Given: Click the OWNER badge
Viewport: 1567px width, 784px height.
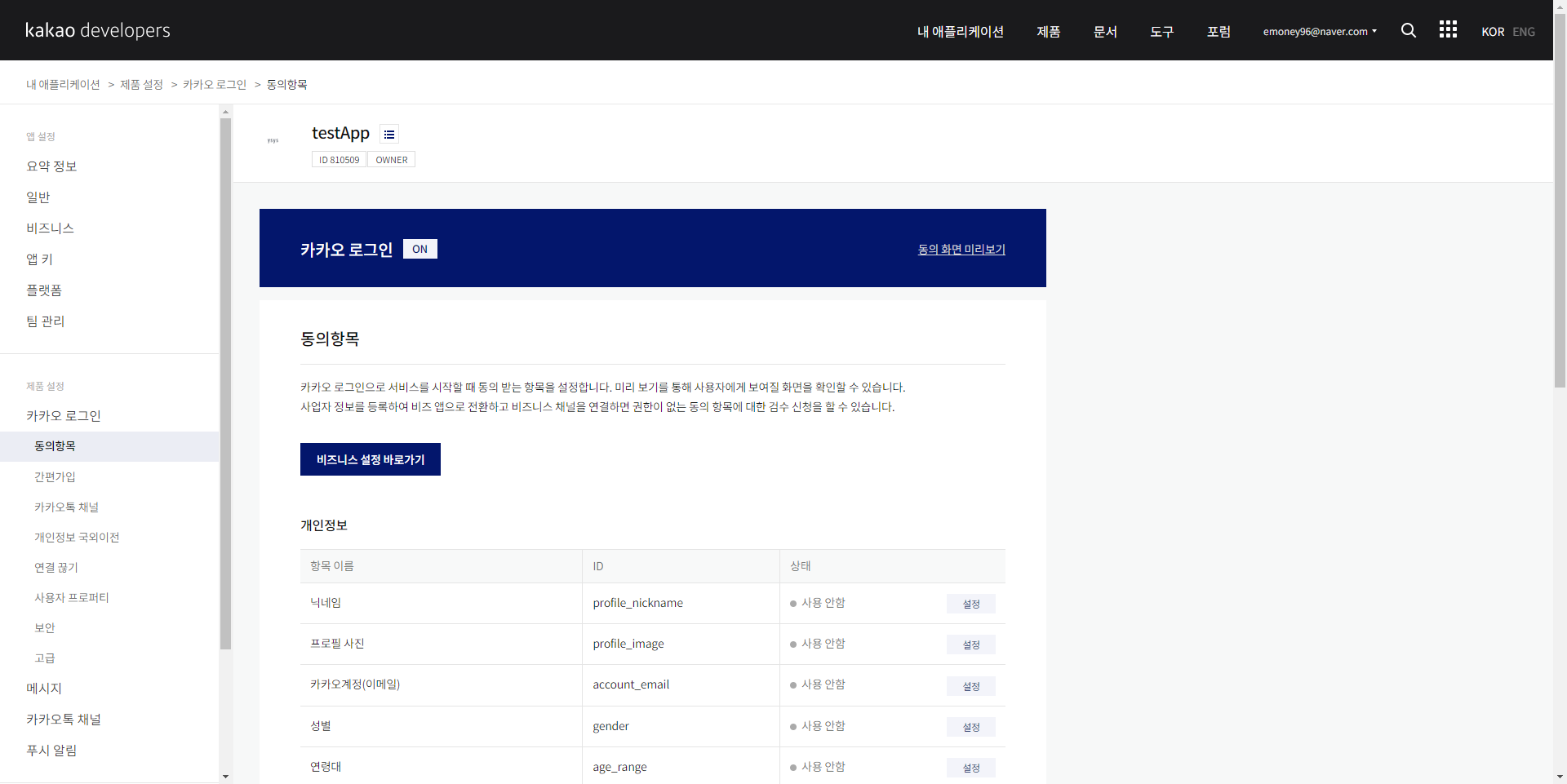Looking at the screenshot, I should coord(392,160).
